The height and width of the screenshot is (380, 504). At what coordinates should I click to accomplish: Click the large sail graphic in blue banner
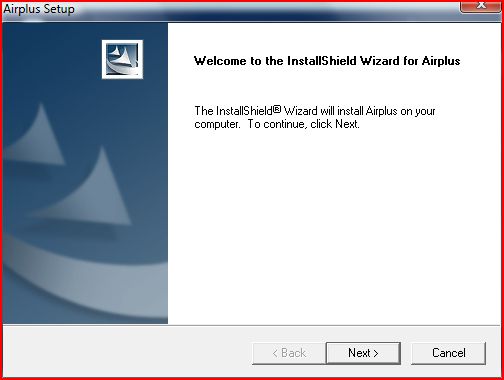tap(92, 190)
